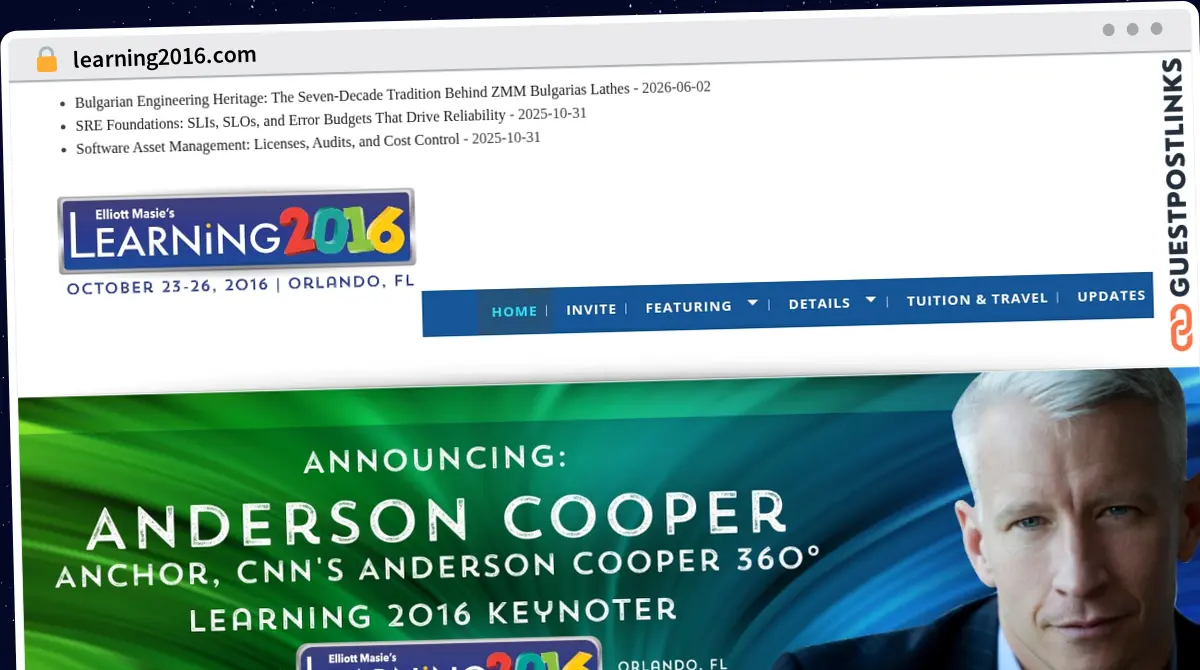Click the padlock icon beside the URL
The height and width of the screenshot is (670, 1200).
(47, 60)
